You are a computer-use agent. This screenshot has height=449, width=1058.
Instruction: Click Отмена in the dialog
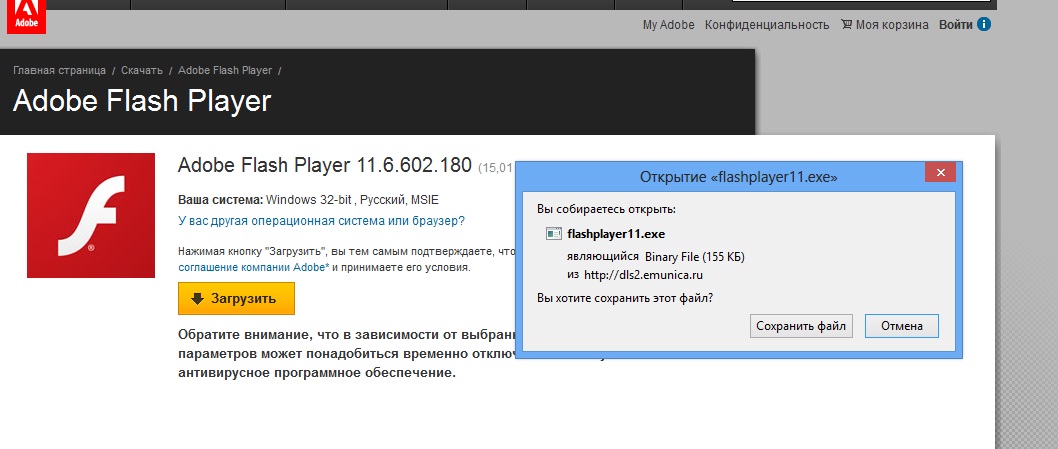click(901, 326)
